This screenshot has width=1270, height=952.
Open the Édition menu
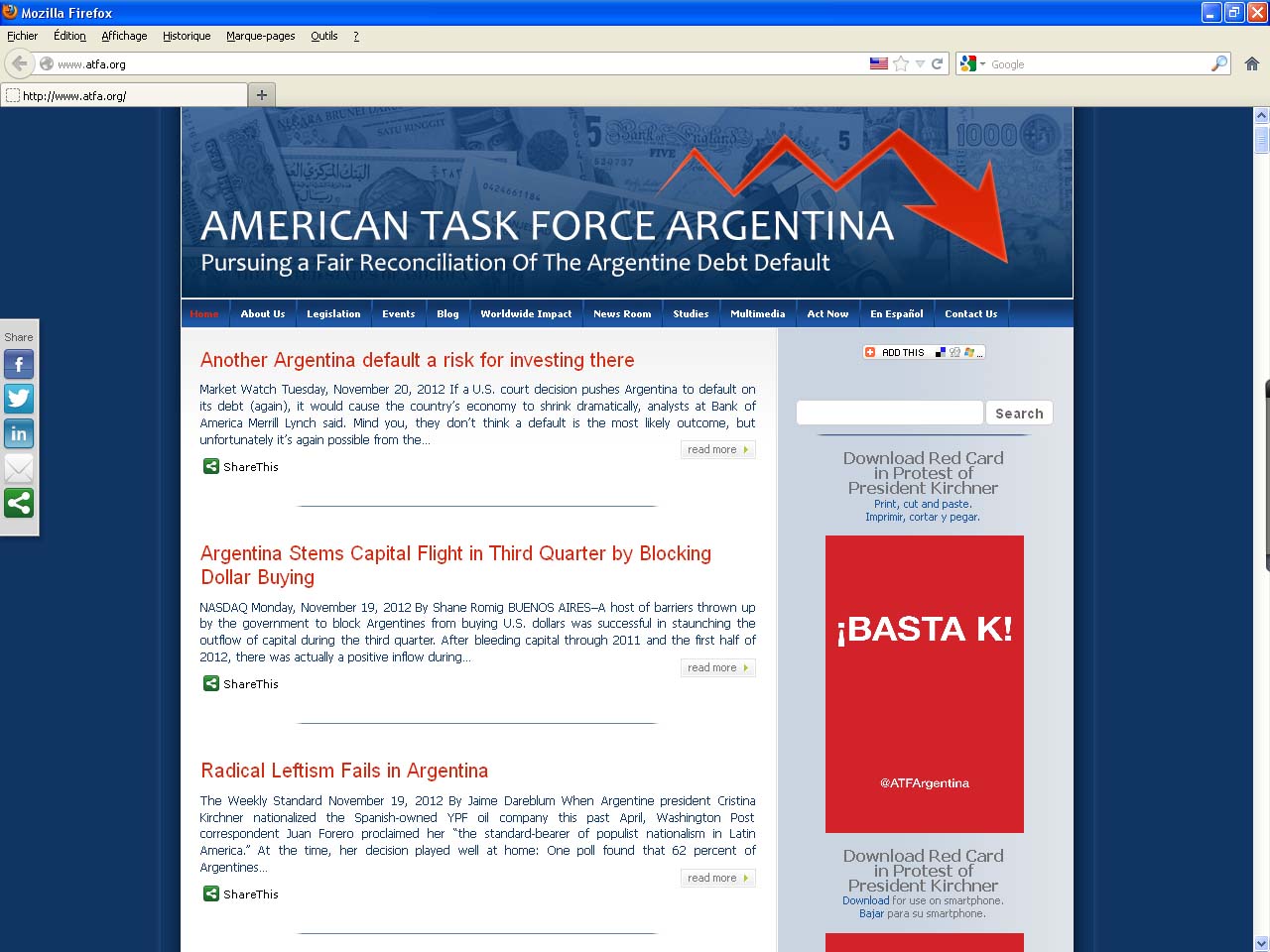pos(69,36)
